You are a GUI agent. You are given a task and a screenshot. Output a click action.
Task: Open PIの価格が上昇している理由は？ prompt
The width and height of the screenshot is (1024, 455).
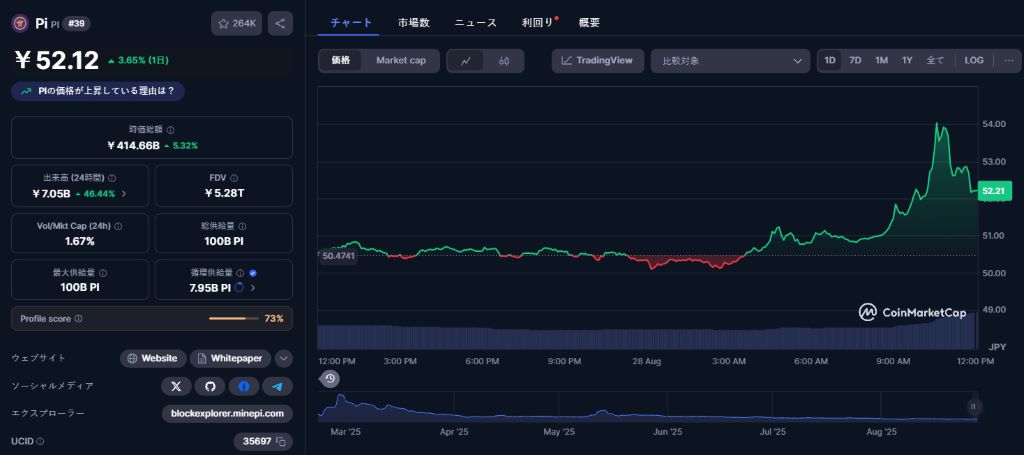coord(98,91)
